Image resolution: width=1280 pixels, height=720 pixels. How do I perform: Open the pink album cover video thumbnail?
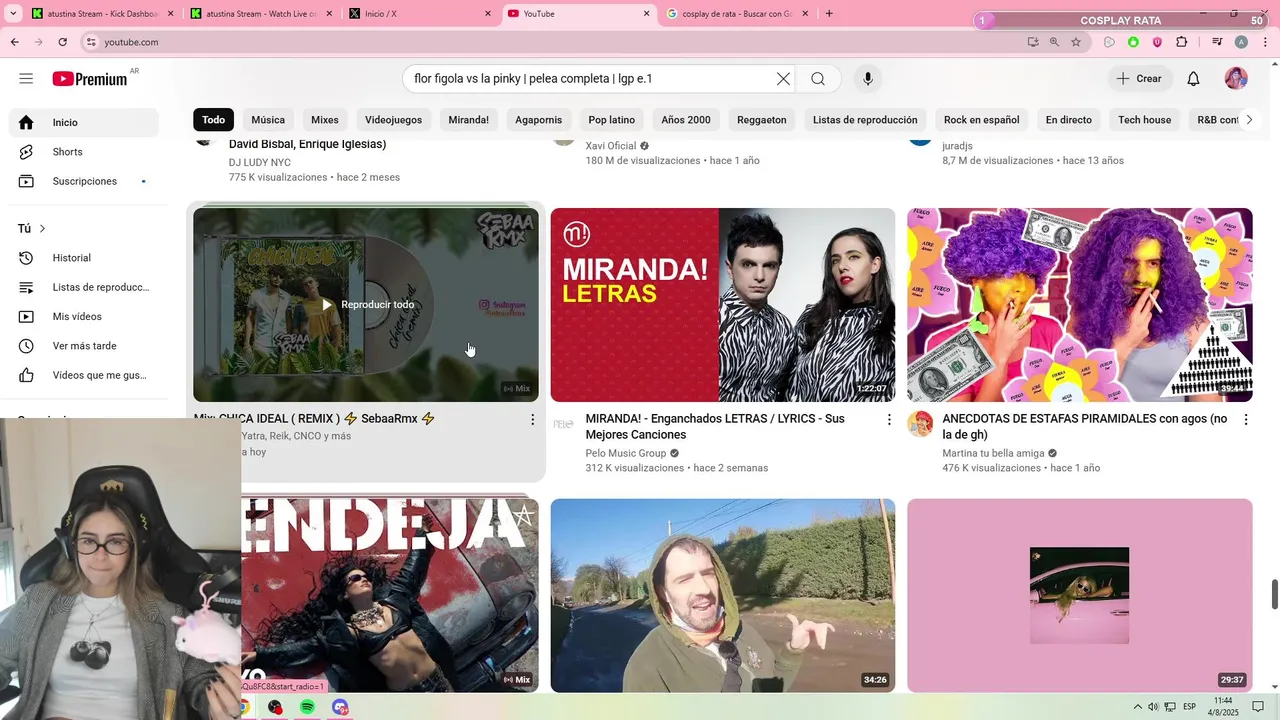(1079, 596)
